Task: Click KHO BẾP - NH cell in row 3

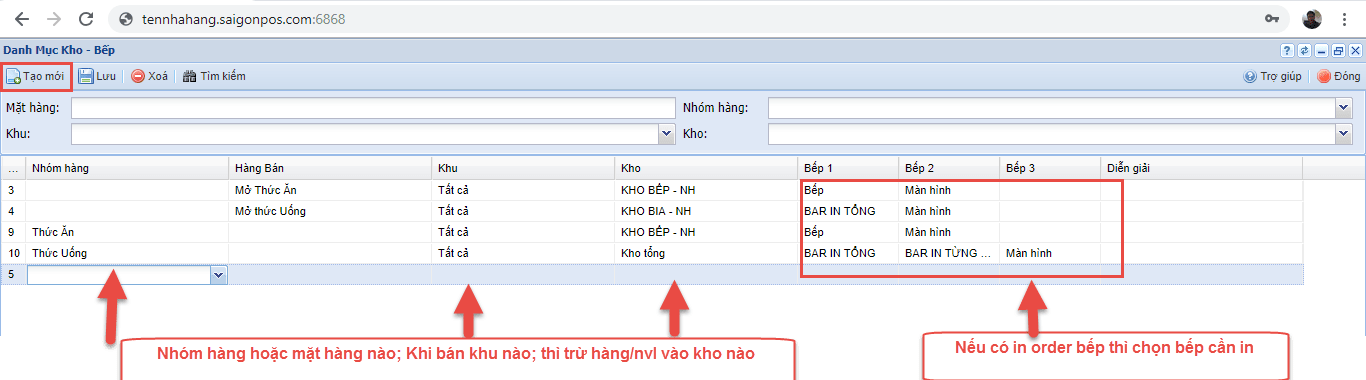Action: pos(706,190)
